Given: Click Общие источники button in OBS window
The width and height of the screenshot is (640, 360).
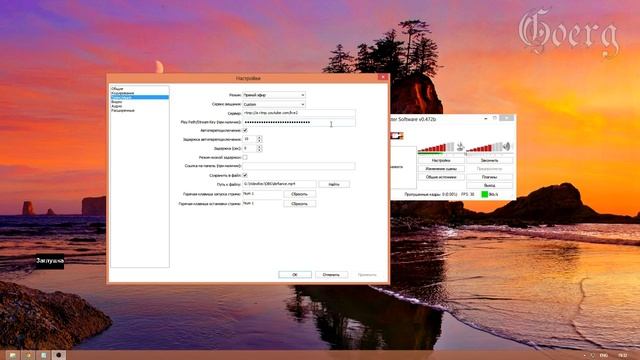Looking at the screenshot, I should point(441,177).
